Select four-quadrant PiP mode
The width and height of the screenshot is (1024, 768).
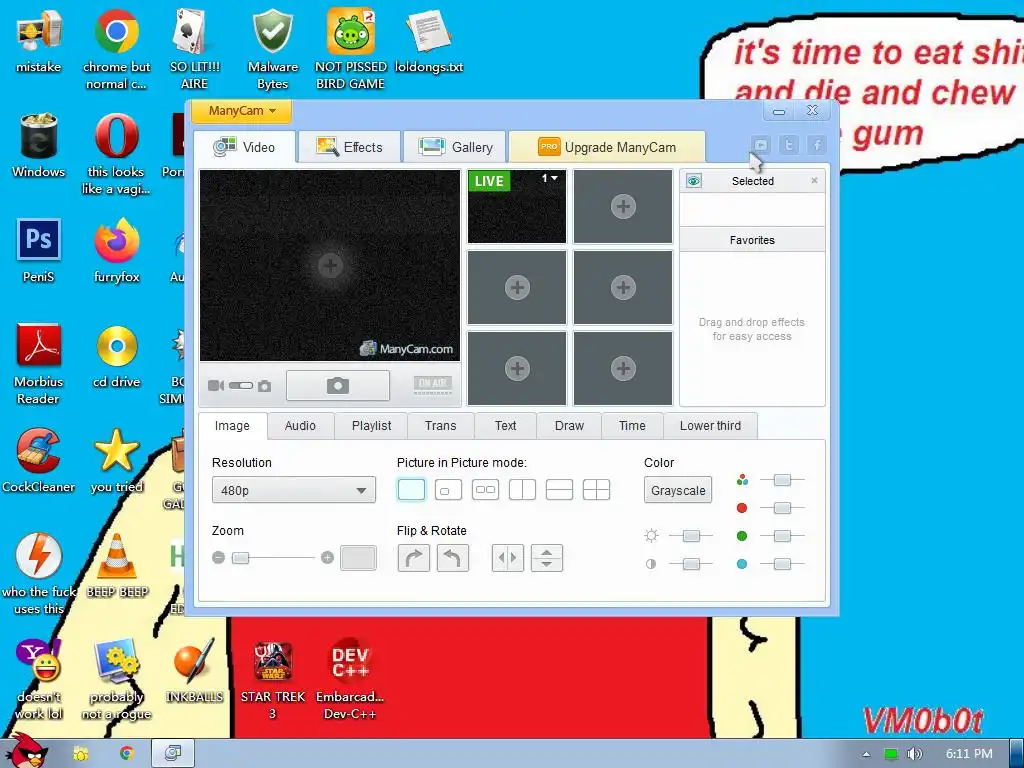pos(596,489)
